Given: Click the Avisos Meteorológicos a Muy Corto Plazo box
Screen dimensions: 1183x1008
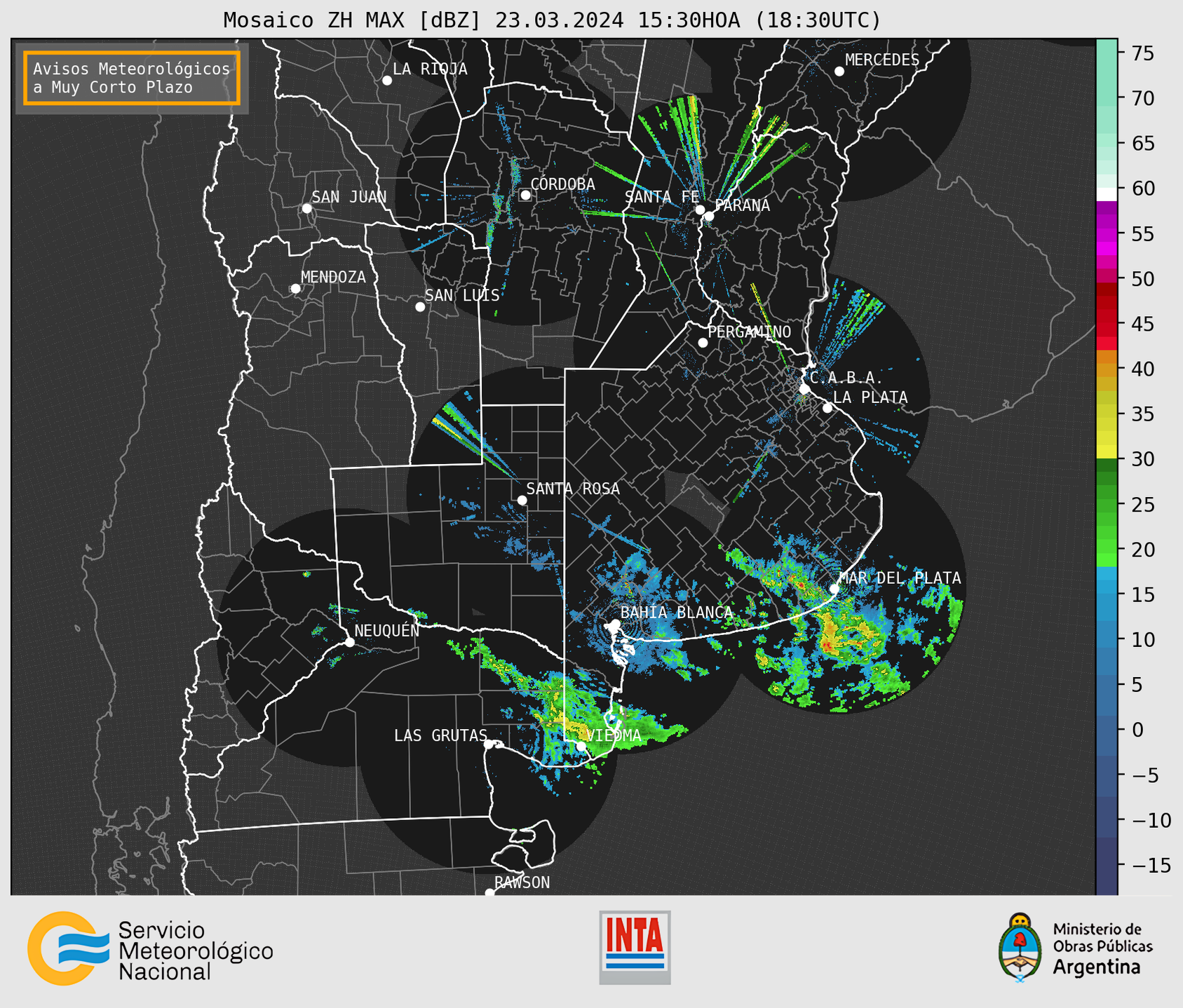Looking at the screenshot, I should click(x=132, y=78).
